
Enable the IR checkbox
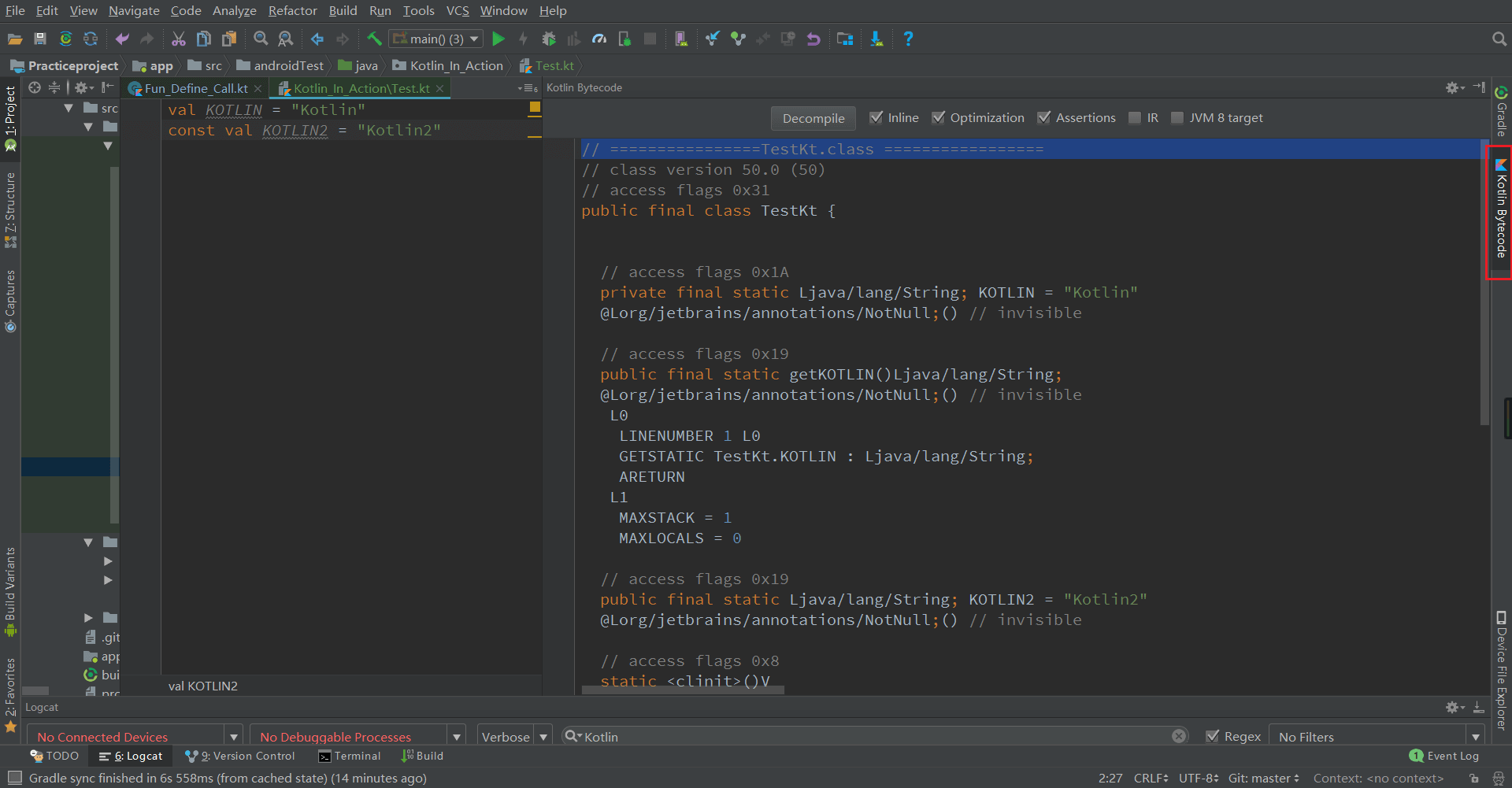tap(1134, 117)
